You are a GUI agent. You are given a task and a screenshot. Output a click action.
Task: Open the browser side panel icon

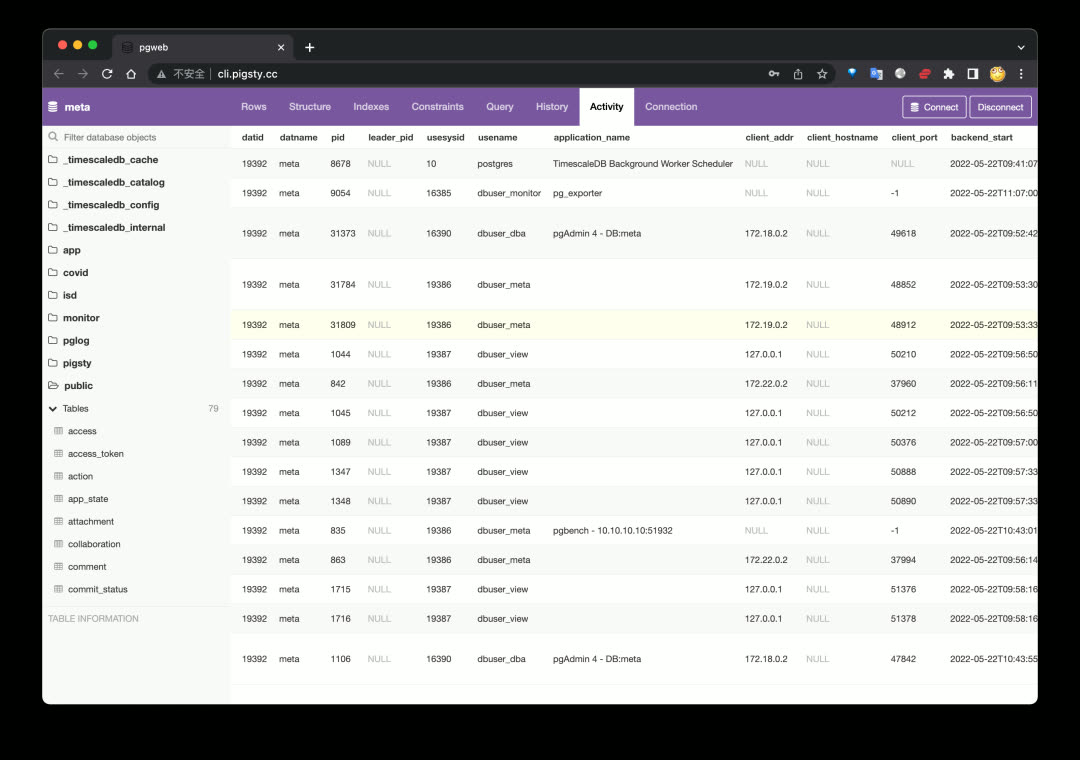click(x=973, y=74)
